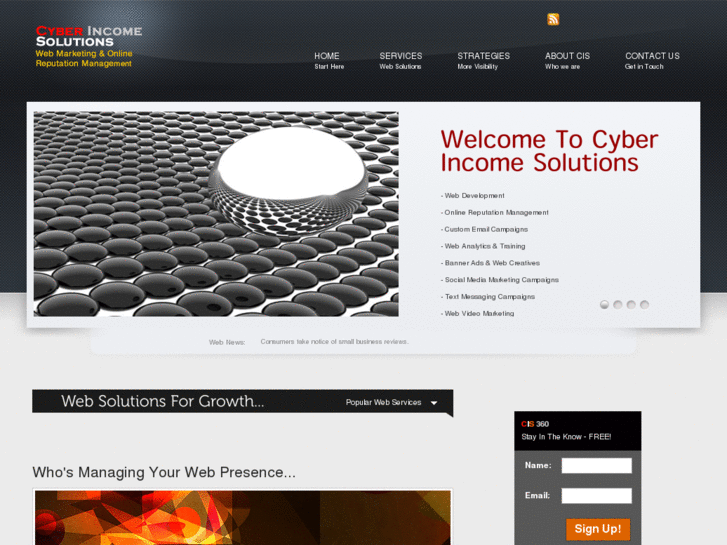
Task: Select the fourth slider pagination dot
Action: [x=644, y=304]
